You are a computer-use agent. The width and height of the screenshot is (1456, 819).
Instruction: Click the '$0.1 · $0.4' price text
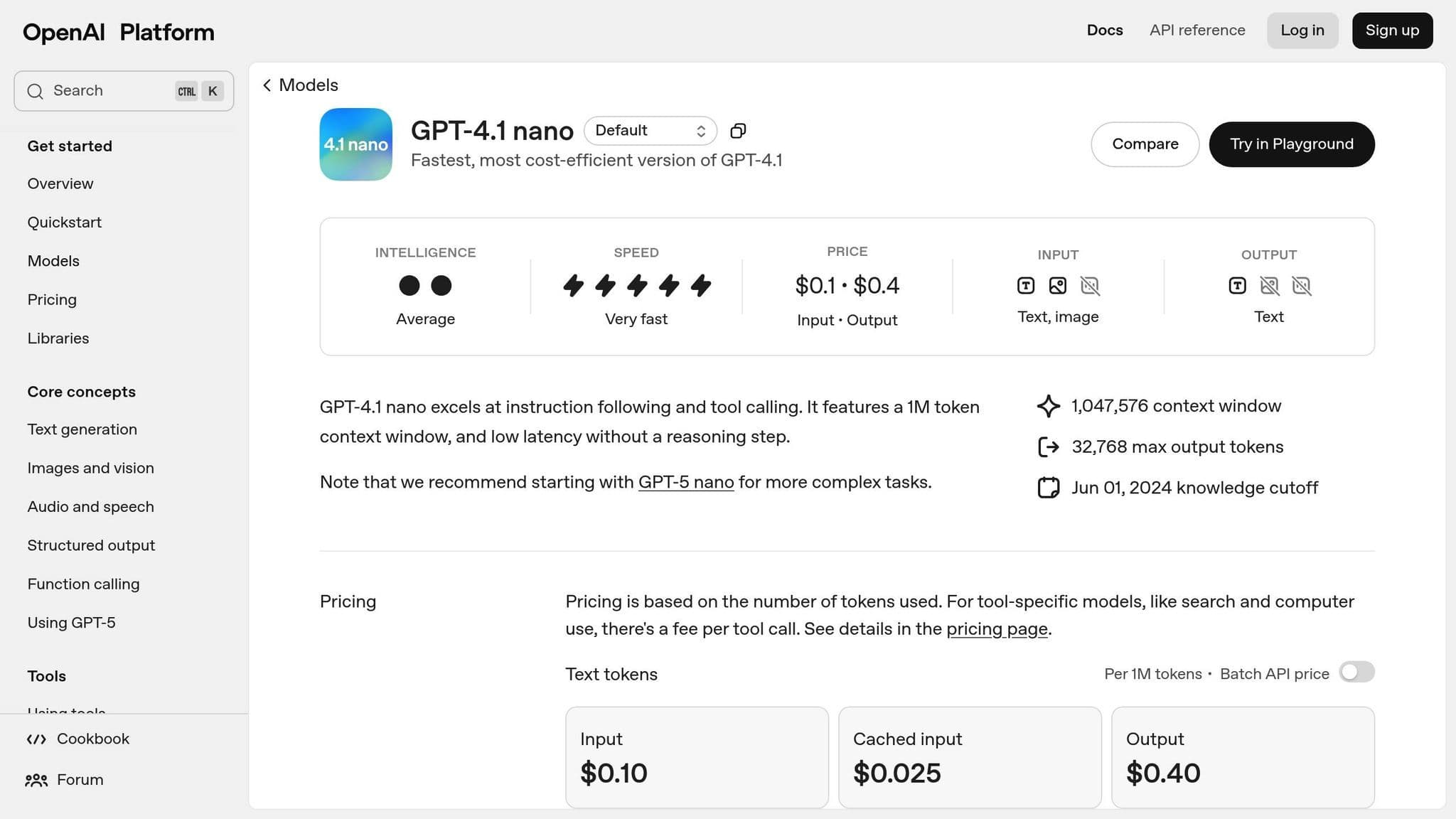[x=847, y=286]
